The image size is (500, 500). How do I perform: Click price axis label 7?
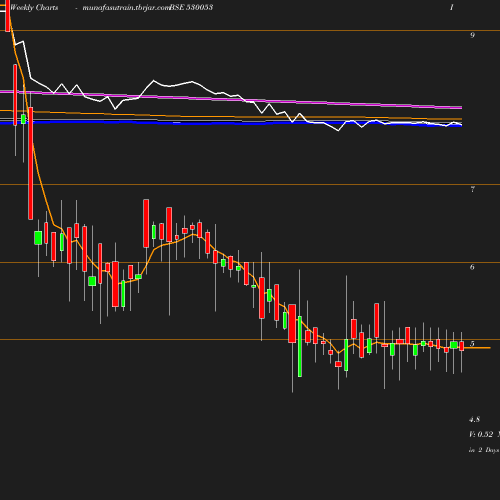472,189
